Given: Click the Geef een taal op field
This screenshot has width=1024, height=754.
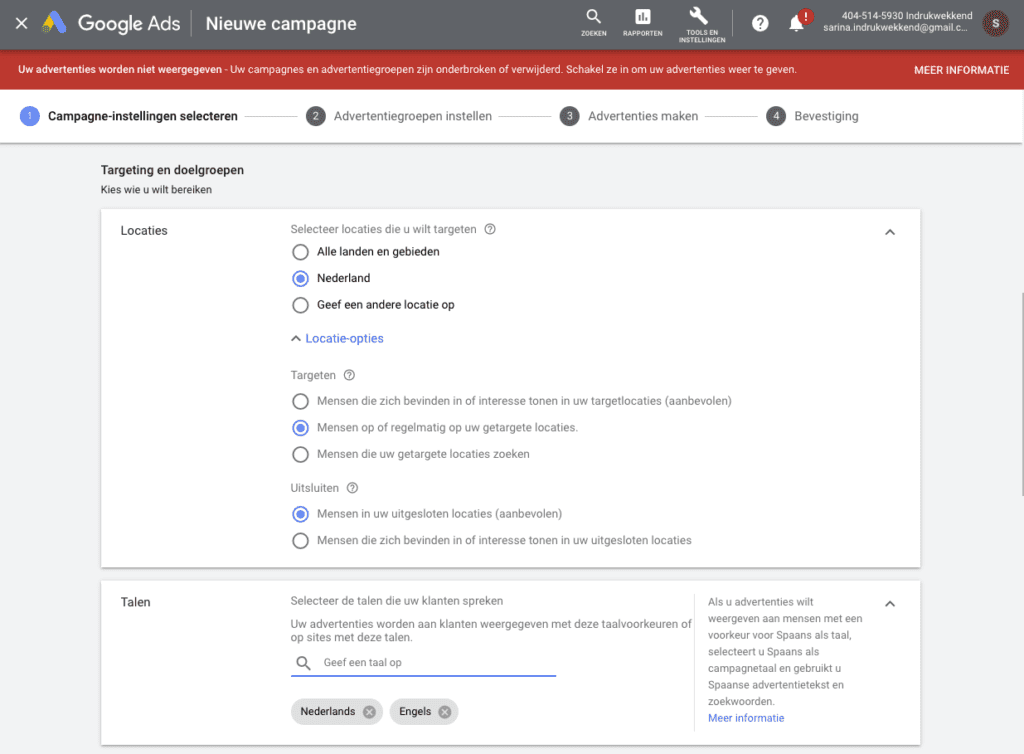Looking at the screenshot, I should point(435,663).
